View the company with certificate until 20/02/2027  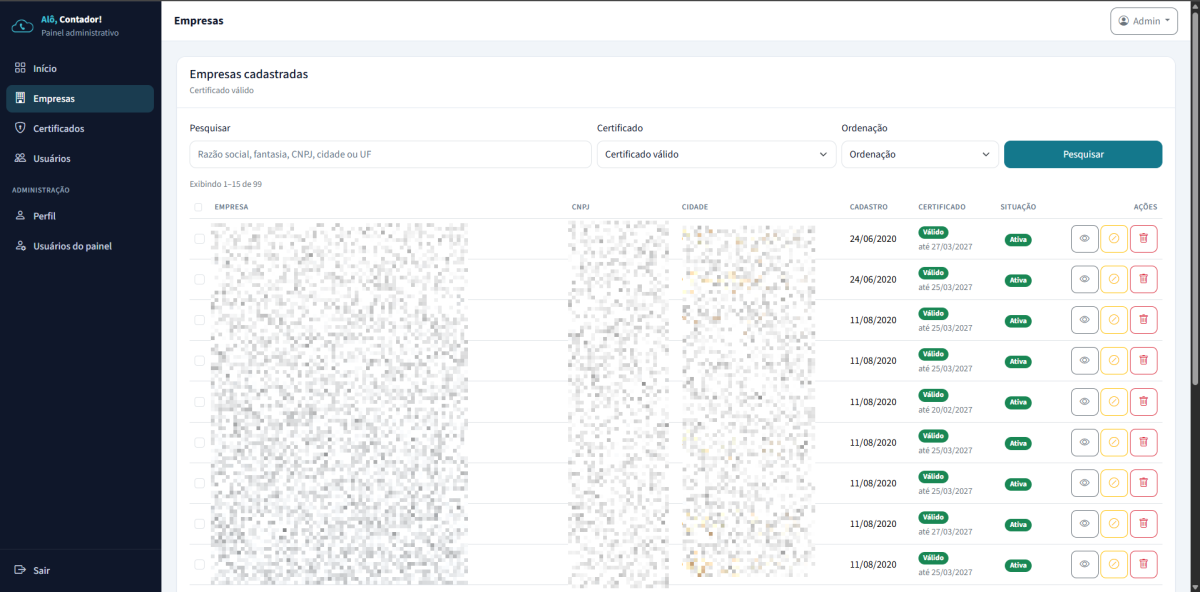tap(1084, 401)
